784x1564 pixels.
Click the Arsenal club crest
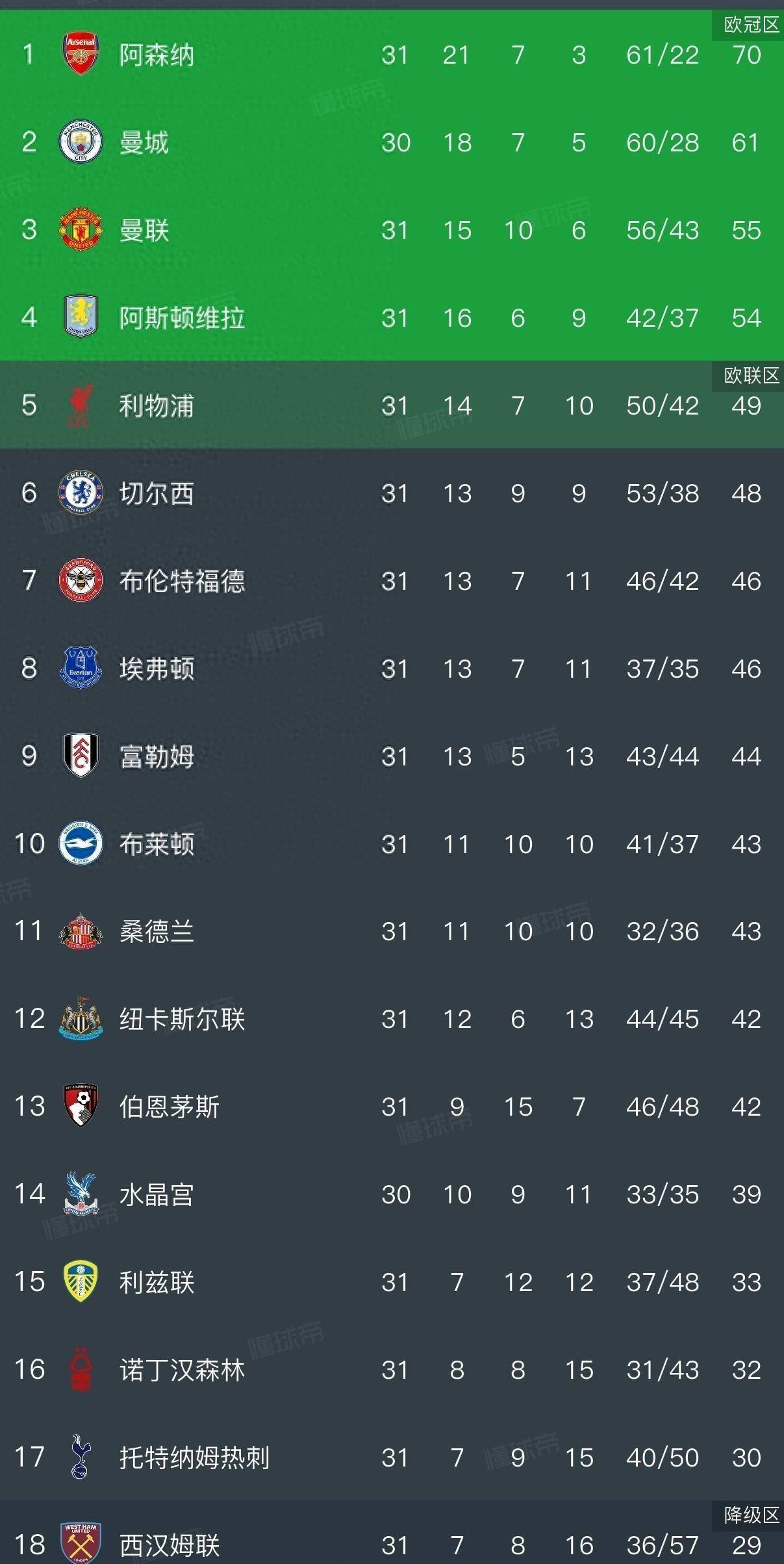81,55
